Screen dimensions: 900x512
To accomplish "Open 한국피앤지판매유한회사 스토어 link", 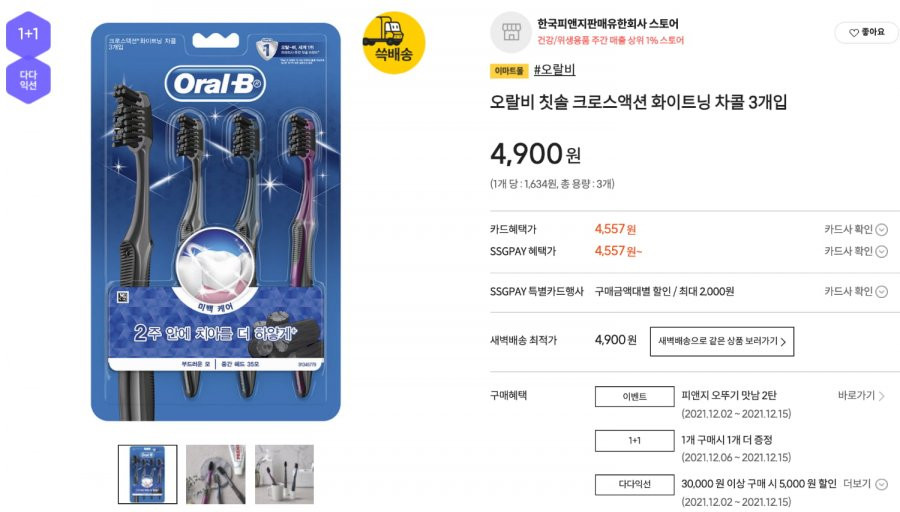I will tap(608, 24).
